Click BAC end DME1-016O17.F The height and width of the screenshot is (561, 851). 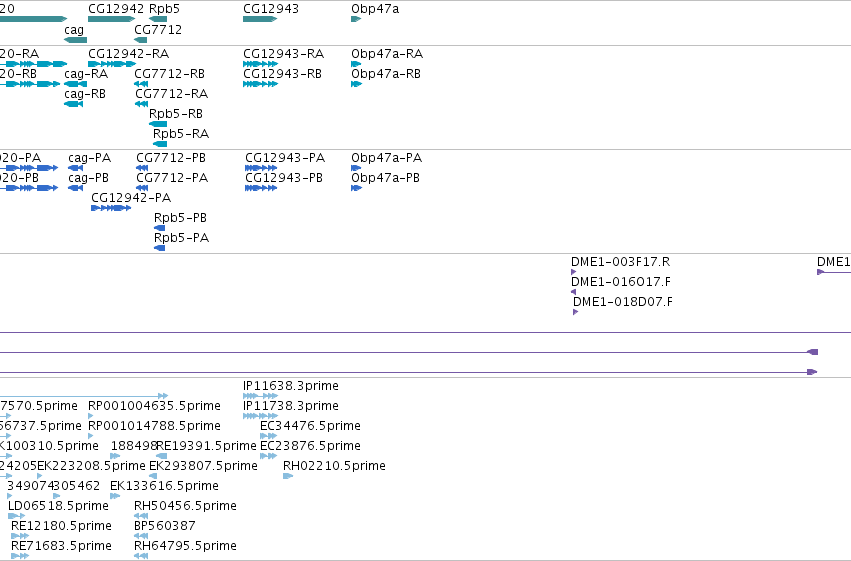(x=620, y=282)
